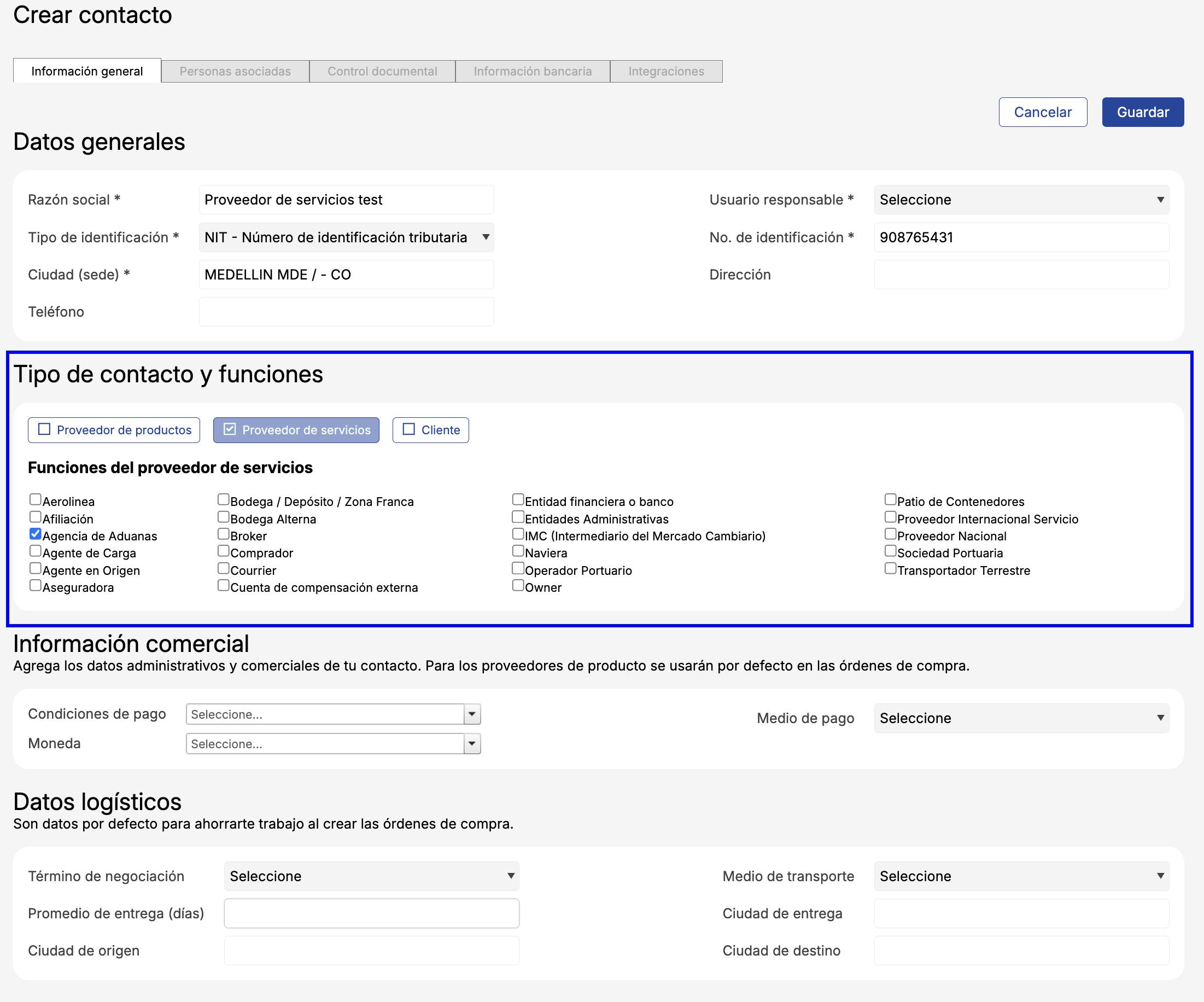Select the Broker checkbox
The image size is (1204, 1002).
(224, 534)
